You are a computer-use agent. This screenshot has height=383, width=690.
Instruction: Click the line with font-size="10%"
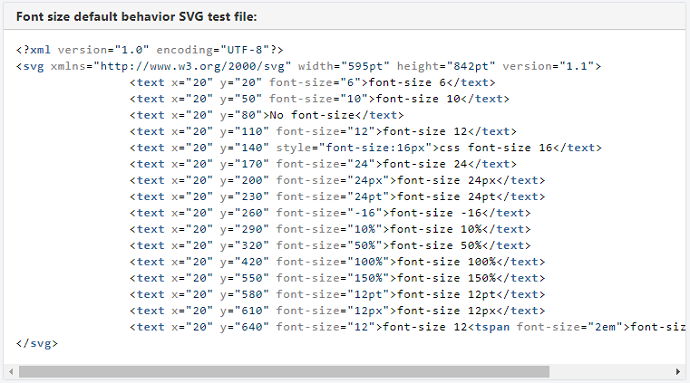point(330,229)
